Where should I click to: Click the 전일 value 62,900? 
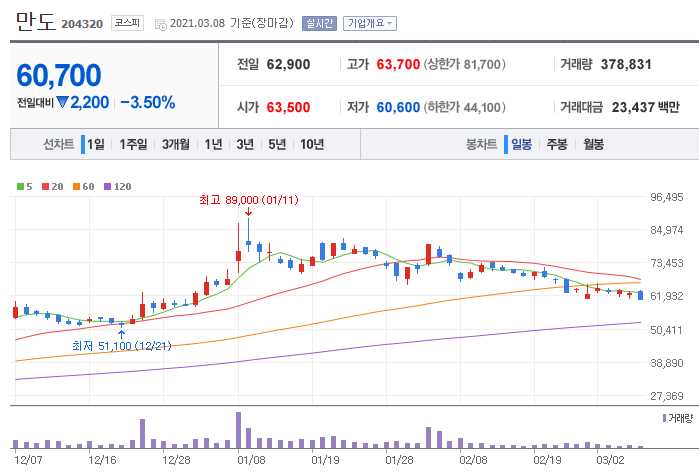point(288,64)
